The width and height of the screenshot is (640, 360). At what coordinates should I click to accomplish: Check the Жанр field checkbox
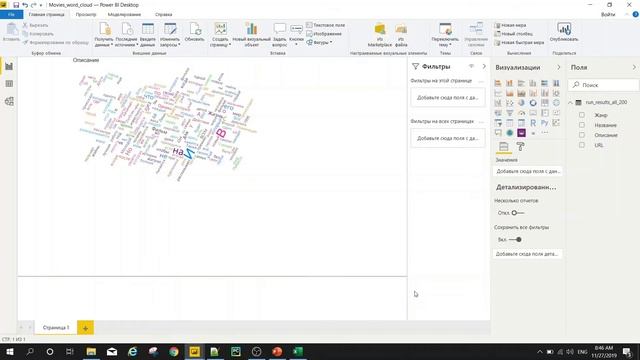[x=582, y=115]
